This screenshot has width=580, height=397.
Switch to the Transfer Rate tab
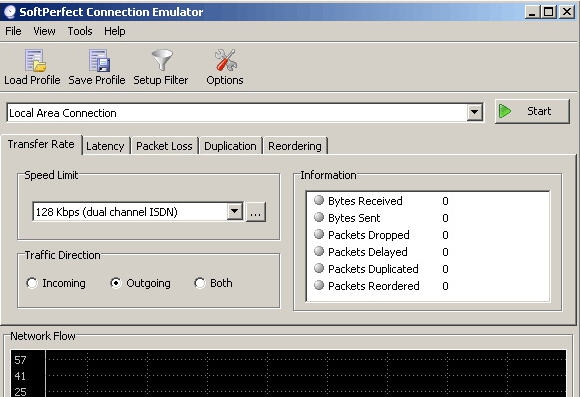click(41, 144)
